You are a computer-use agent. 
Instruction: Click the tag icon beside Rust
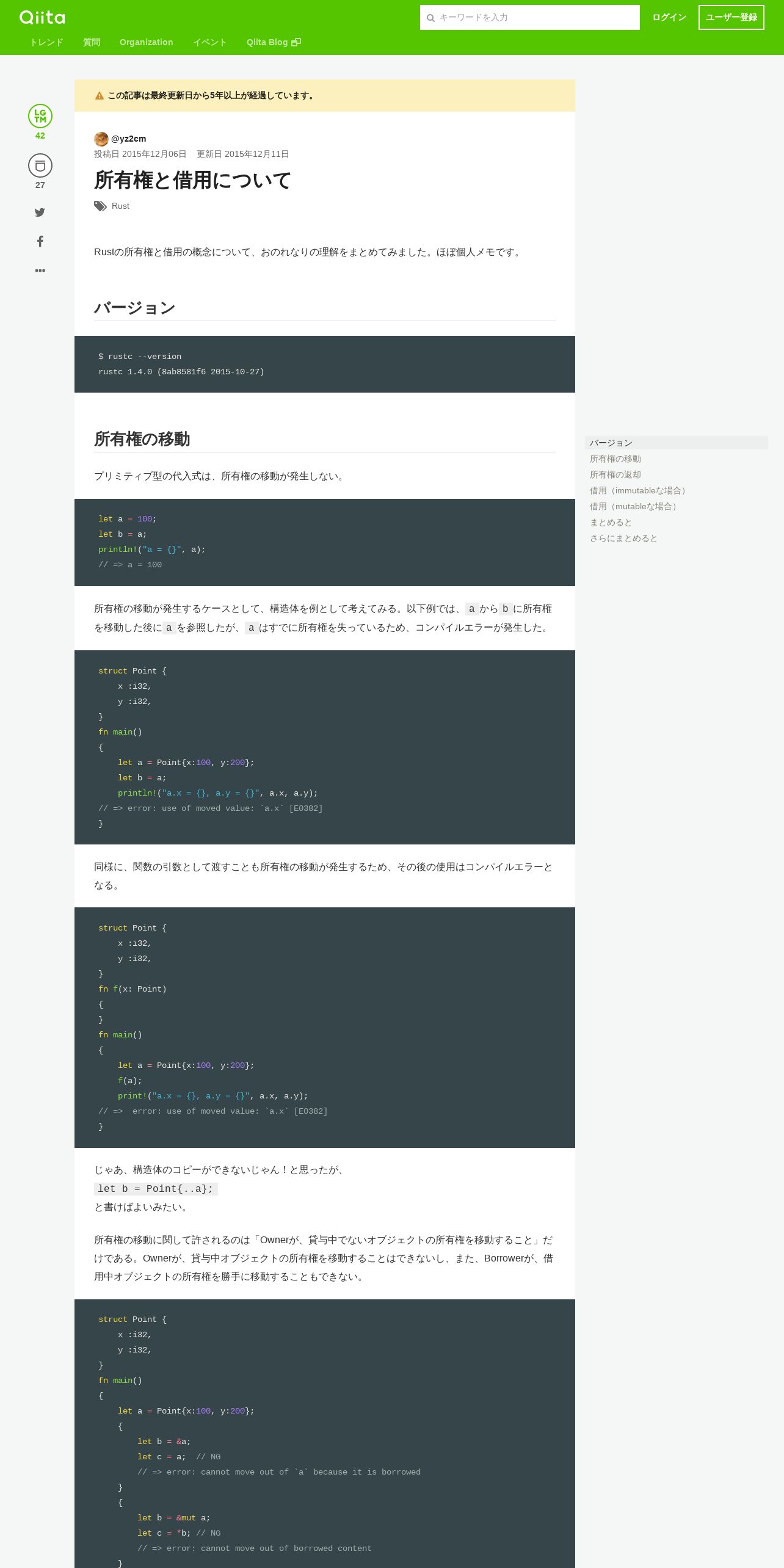click(100, 206)
